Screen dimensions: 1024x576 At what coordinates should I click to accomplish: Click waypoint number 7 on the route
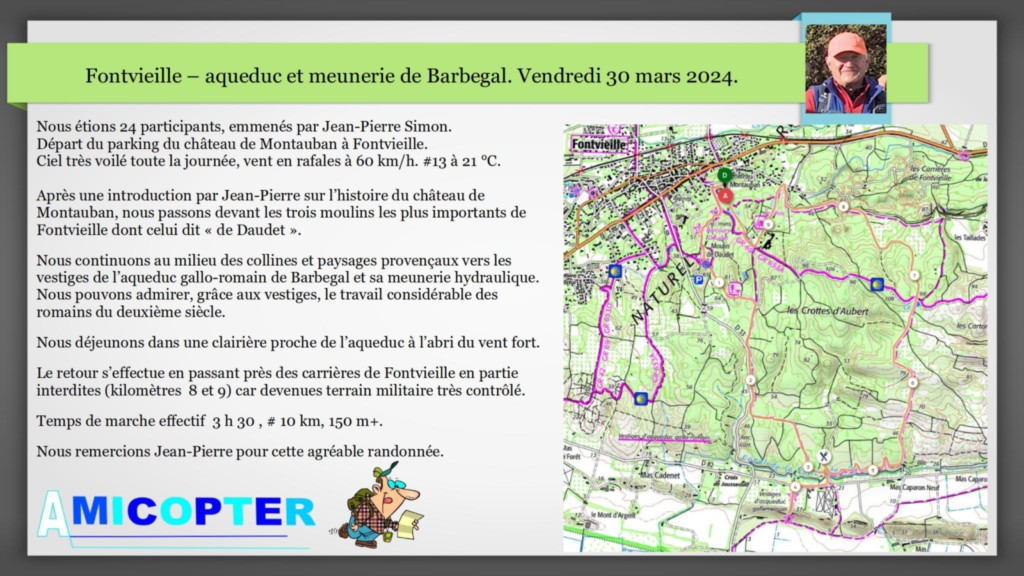point(914,276)
